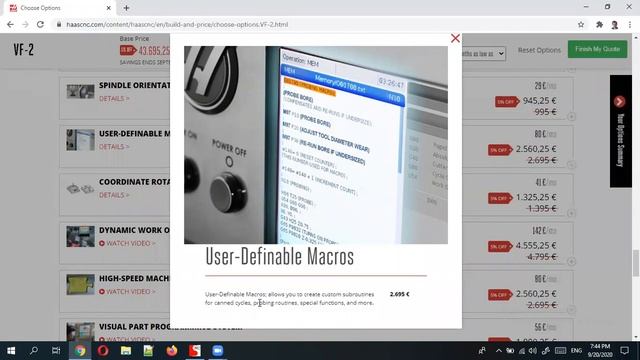Open the network icon in system tray

pyautogui.click(x=522, y=351)
